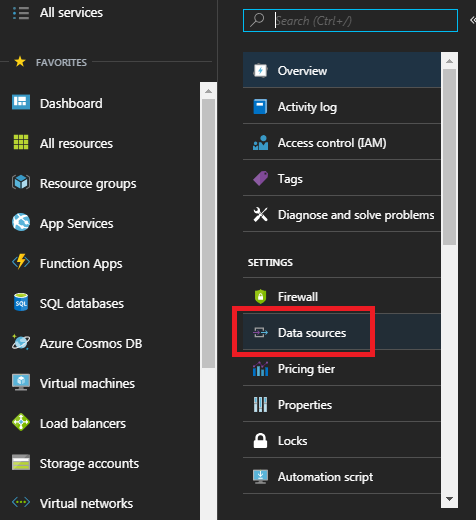The height and width of the screenshot is (520, 476).
Task: Go to Virtual networks
Action: click(86, 504)
